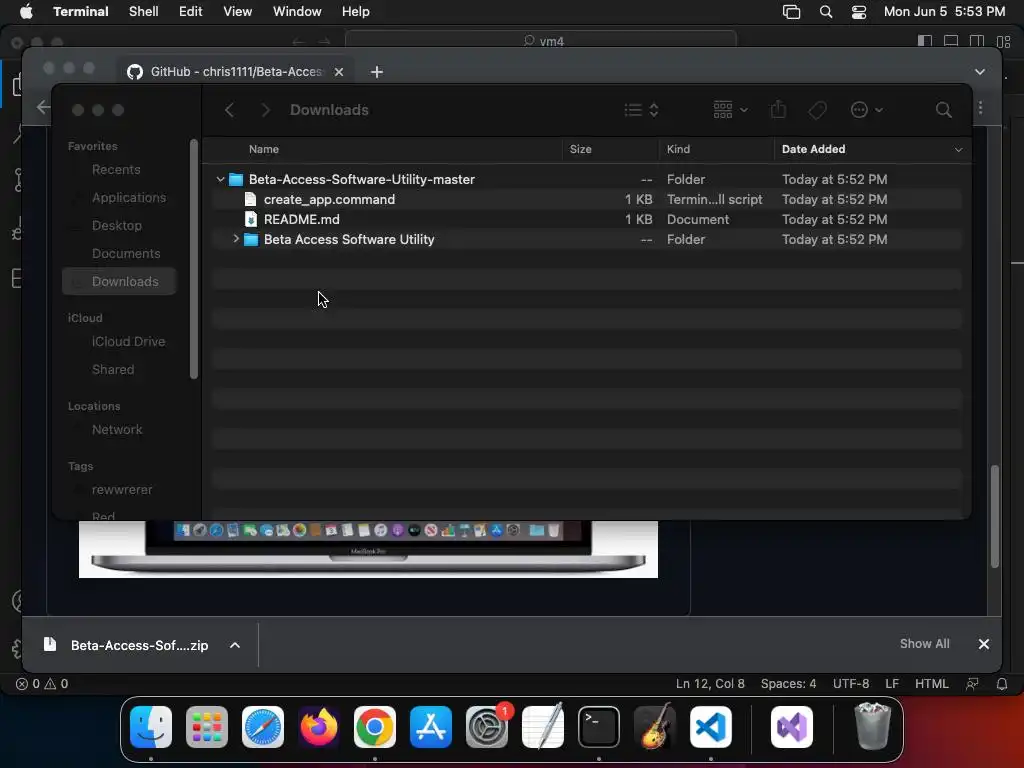Click Show All downloads
Image resolution: width=1024 pixels, height=768 pixels.
924,644
